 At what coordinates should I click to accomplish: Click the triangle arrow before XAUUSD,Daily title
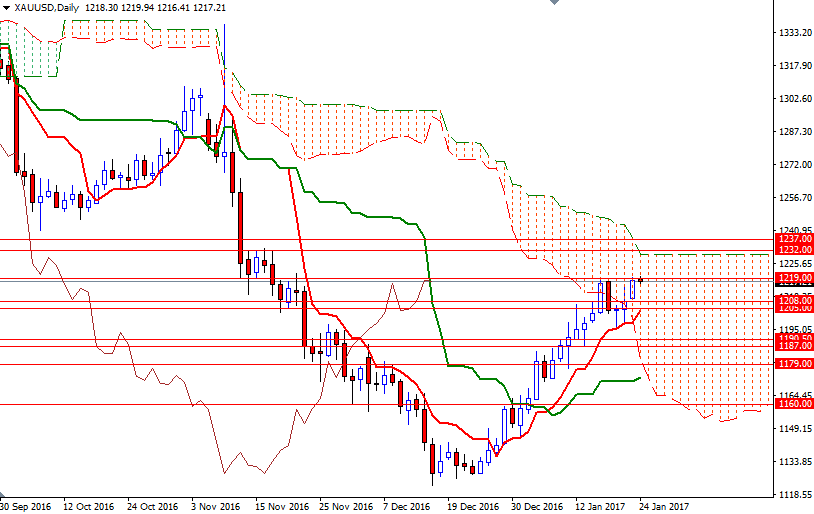(6, 7)
